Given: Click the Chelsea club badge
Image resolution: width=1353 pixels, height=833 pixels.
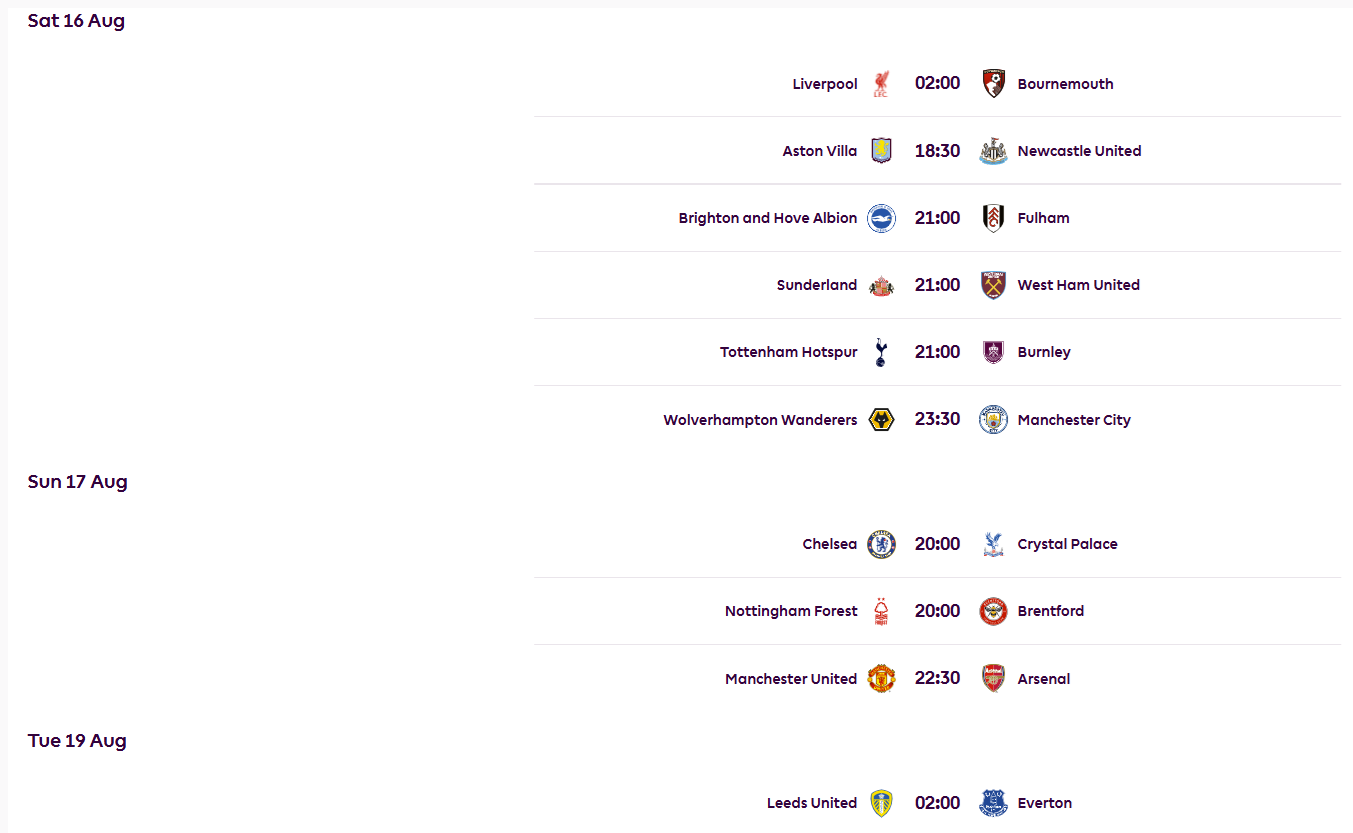Looking at the screenshot, I should [x=881, y=544].
